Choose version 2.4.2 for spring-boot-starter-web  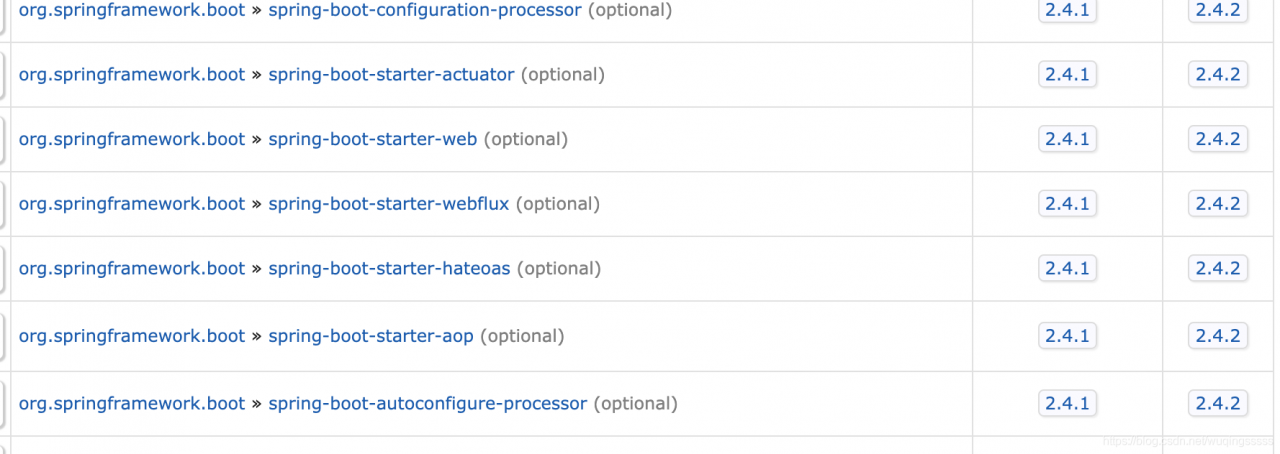[1217, 139]
